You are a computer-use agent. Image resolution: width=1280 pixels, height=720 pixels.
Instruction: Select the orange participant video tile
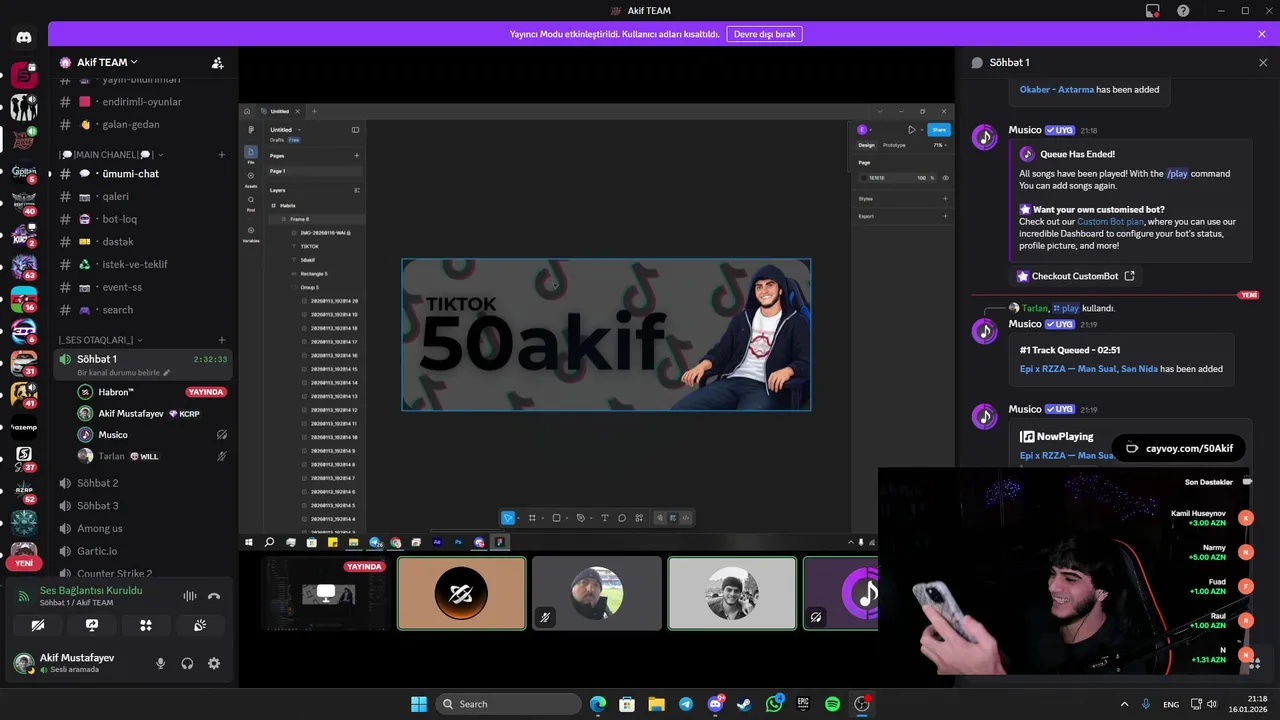(x=461, y=594)
